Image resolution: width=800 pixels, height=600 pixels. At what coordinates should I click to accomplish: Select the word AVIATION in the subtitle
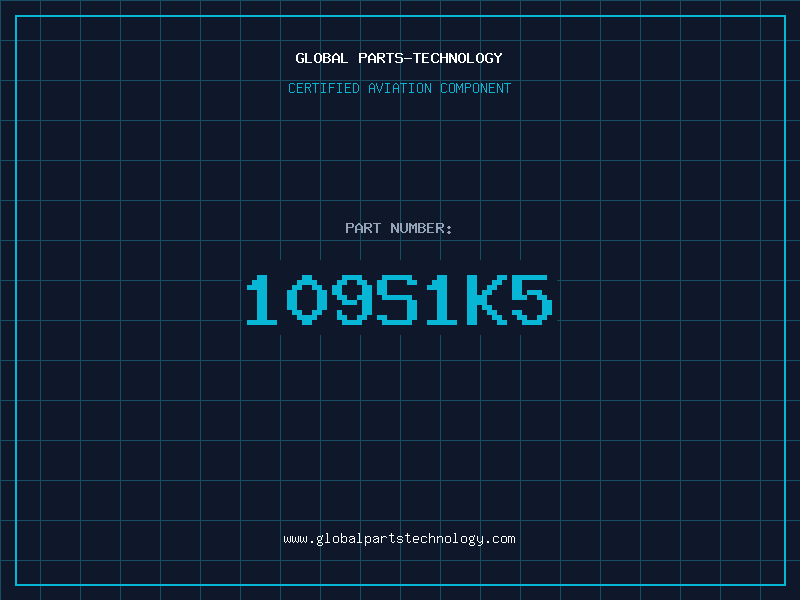pyautogui.click(x=399, y=89)
